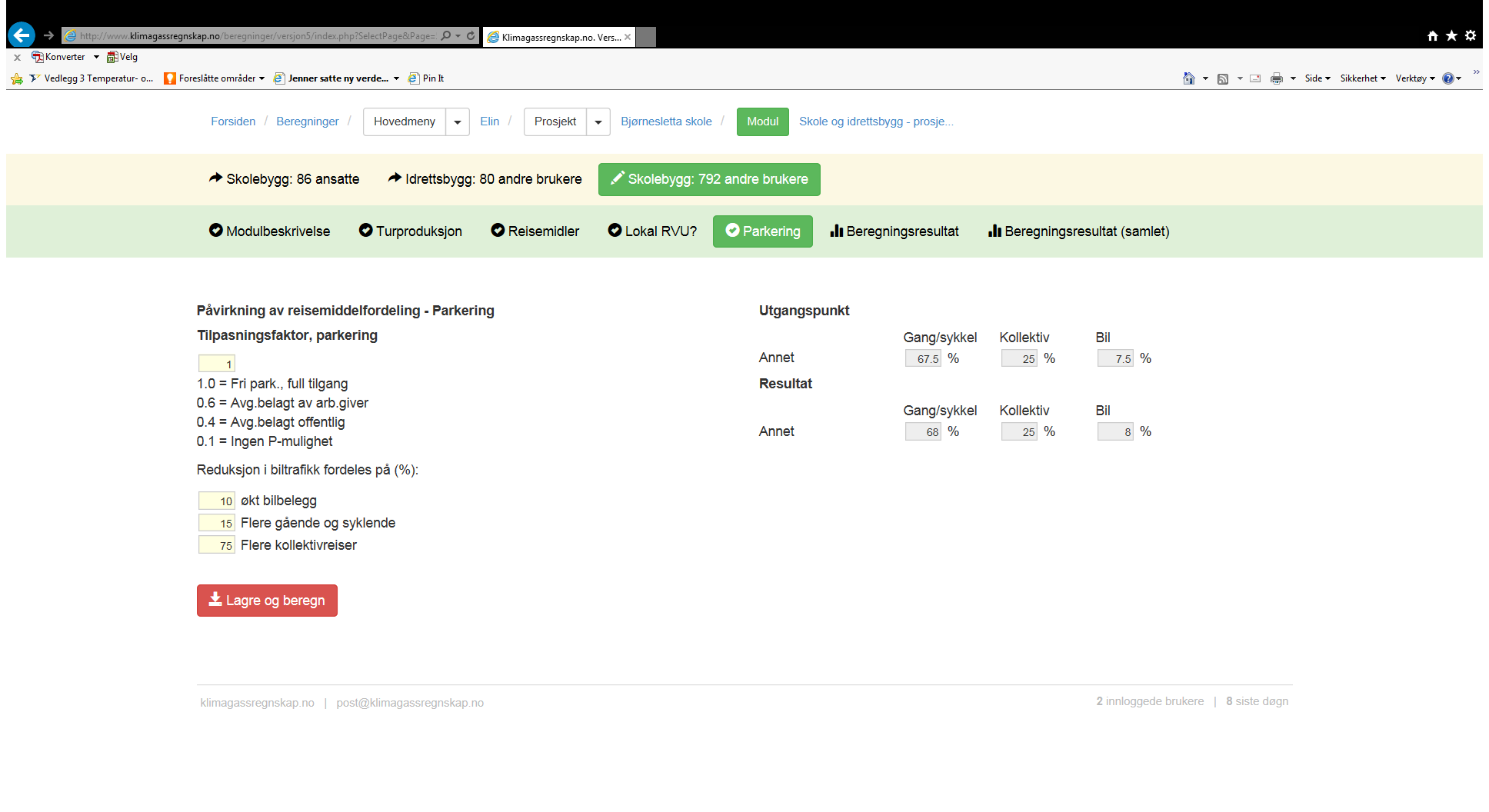Open the Foreslåtte områder dropdown bookmark
This screenshot has width=1489, height=812.
pos(215,78)
